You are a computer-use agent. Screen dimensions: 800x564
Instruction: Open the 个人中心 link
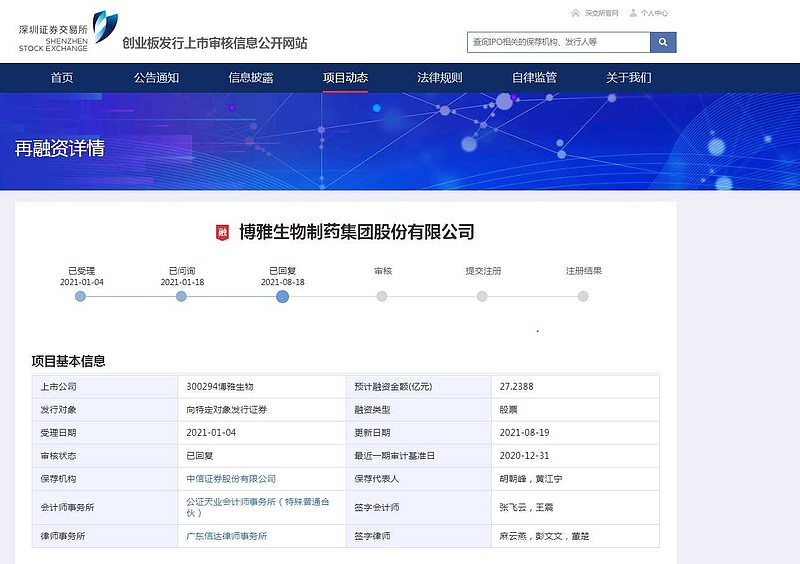[x=655, y=13]
